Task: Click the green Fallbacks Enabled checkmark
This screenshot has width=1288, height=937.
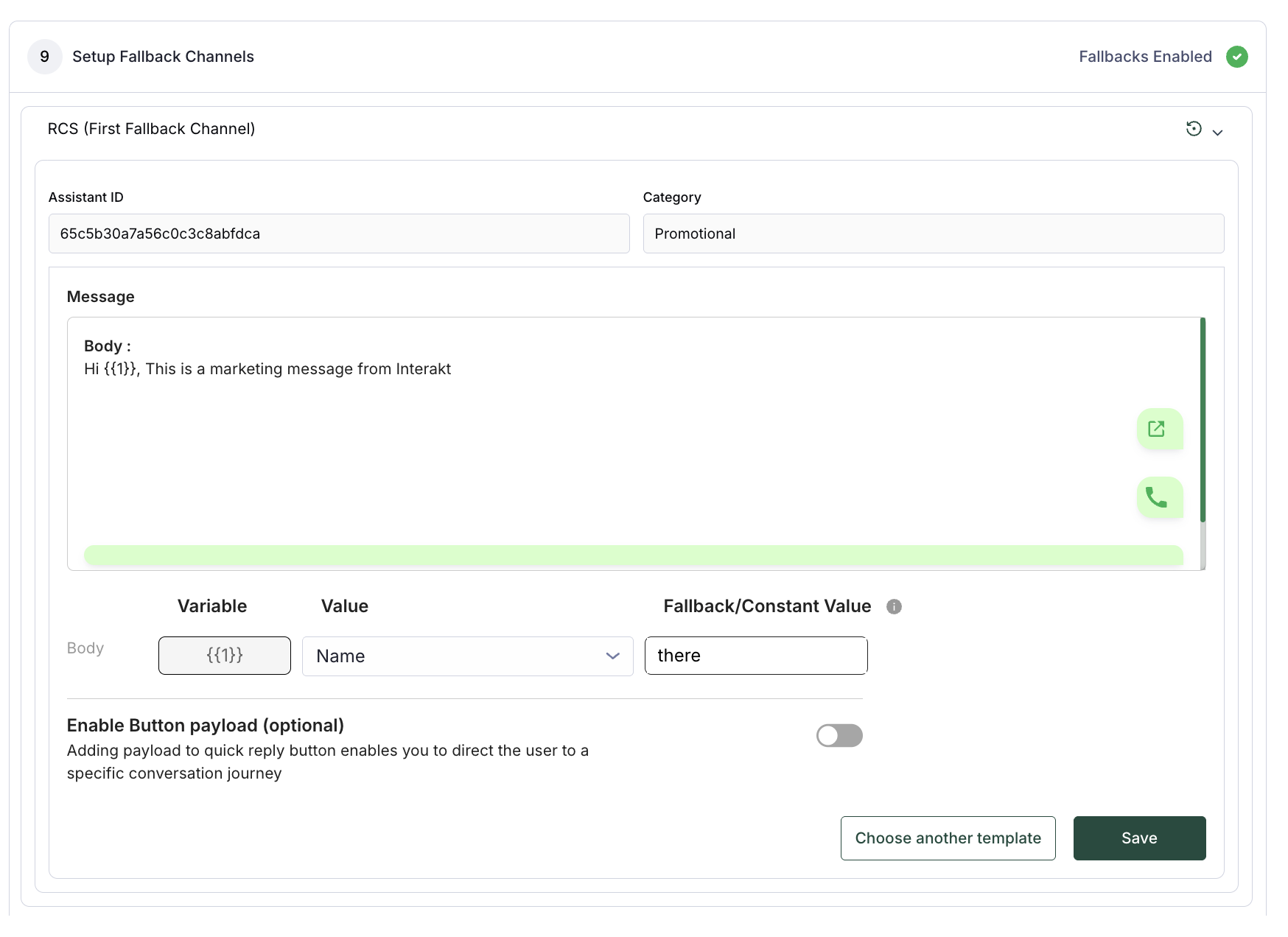Action: coord(1236,57)
